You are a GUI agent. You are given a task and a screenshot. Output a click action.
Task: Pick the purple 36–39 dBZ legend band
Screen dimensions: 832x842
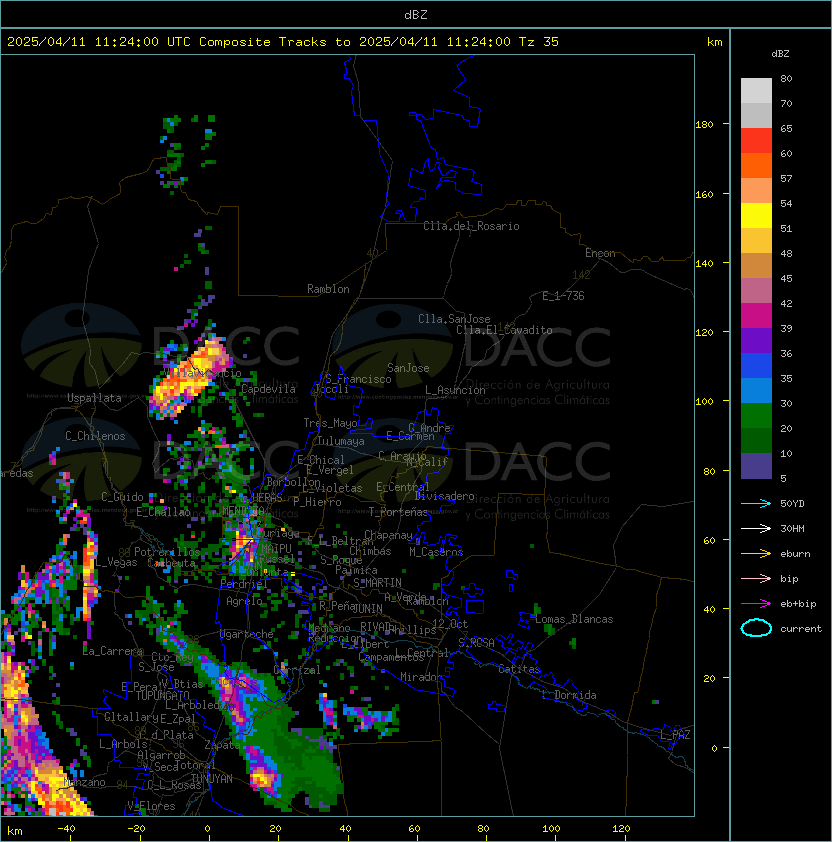[x=756, y=341]
